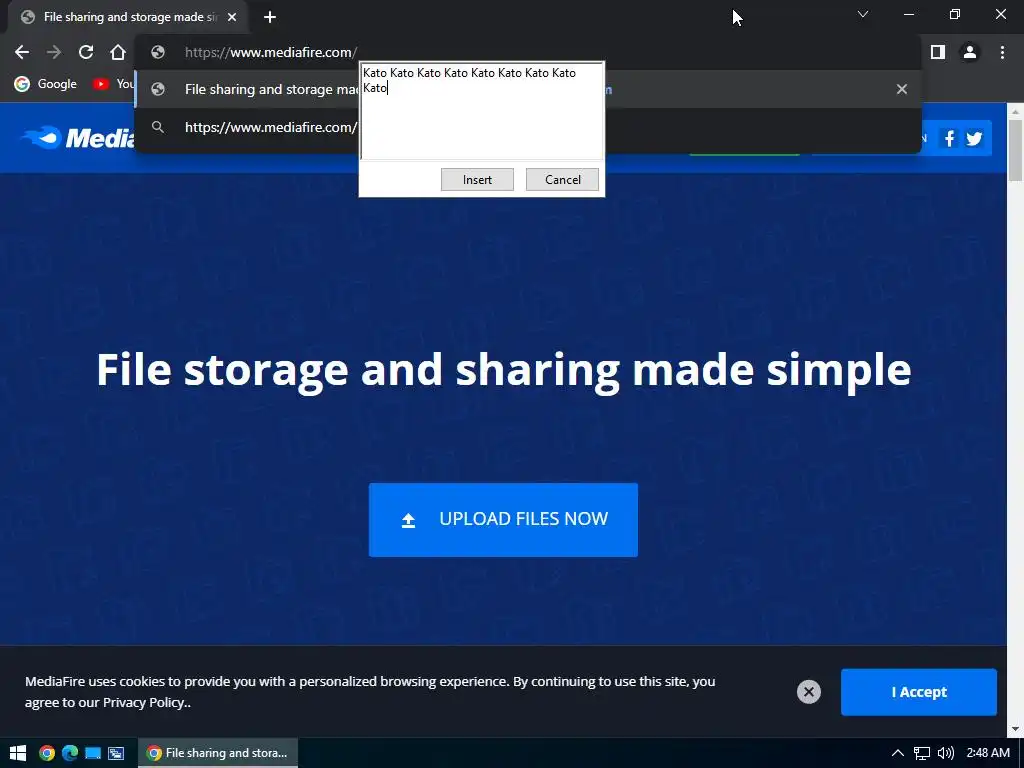Click the browser forward arrow

pyautogui.click(x=54, y=52)
